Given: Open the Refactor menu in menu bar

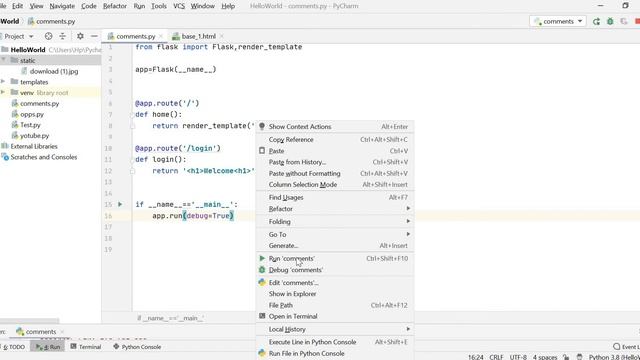Looking at the screenshot, I should click(x=115, y=6).
